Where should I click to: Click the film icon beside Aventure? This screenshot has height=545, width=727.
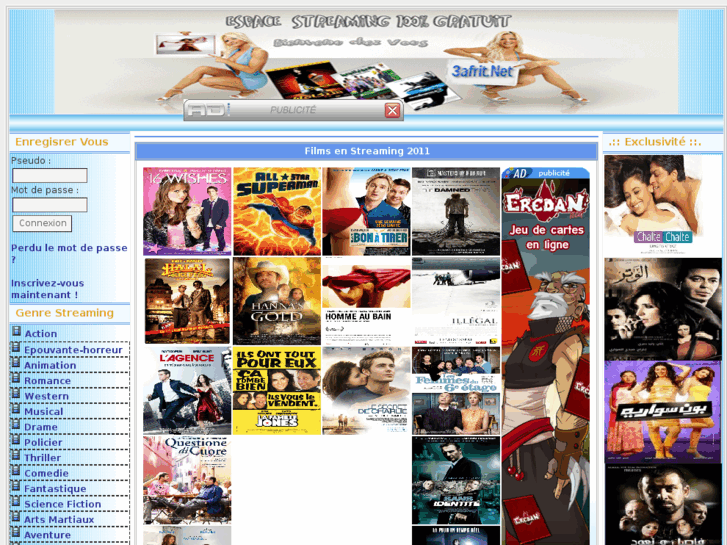(x=16, y=532)
